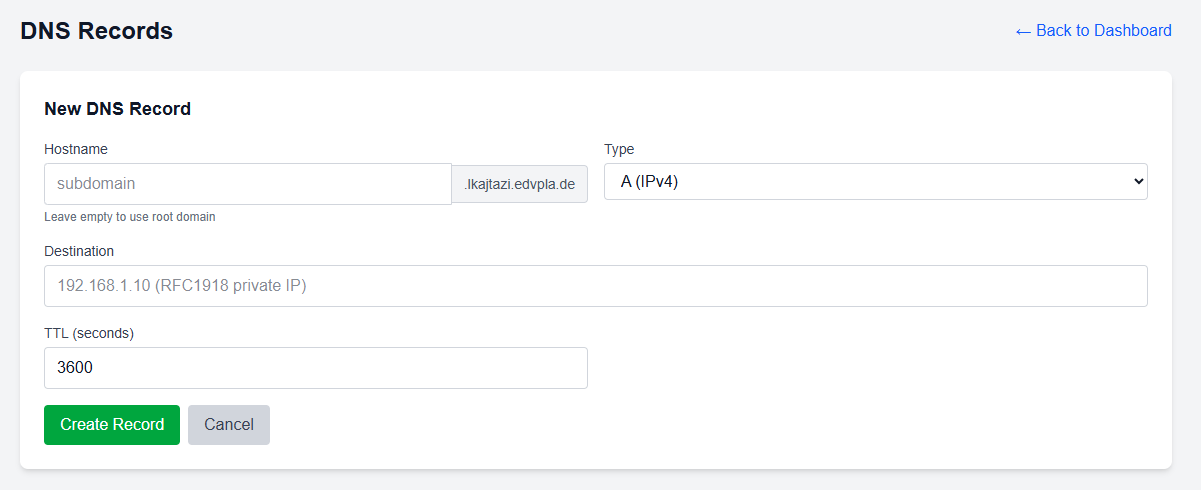The width and height of the screenshot is (1201, 490).
Task: Click the left arrow before Back to Dashboard
Action: pyautogui.click(x=1023, y=31)
